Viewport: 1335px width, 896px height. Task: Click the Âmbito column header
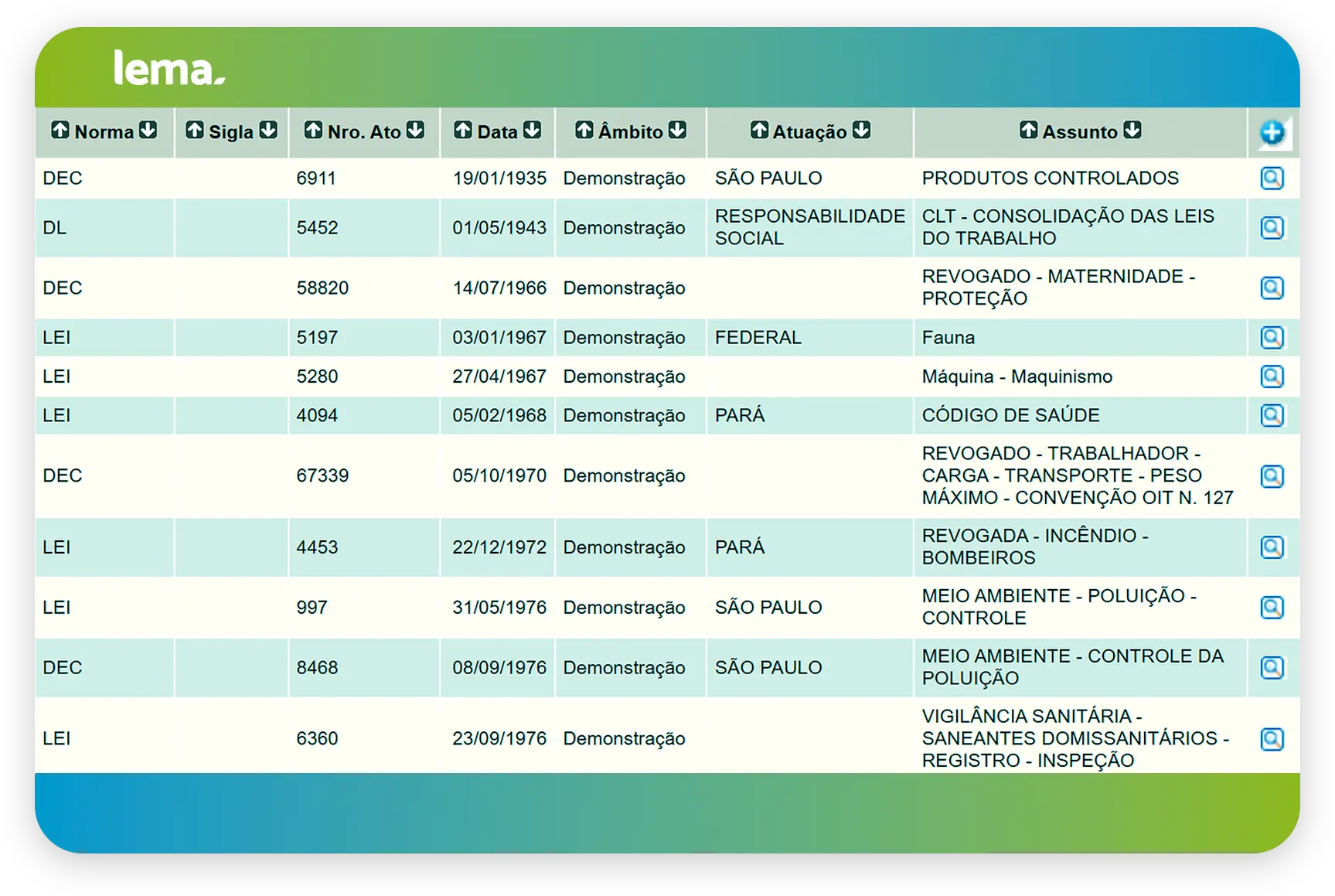tap(630, 132)
